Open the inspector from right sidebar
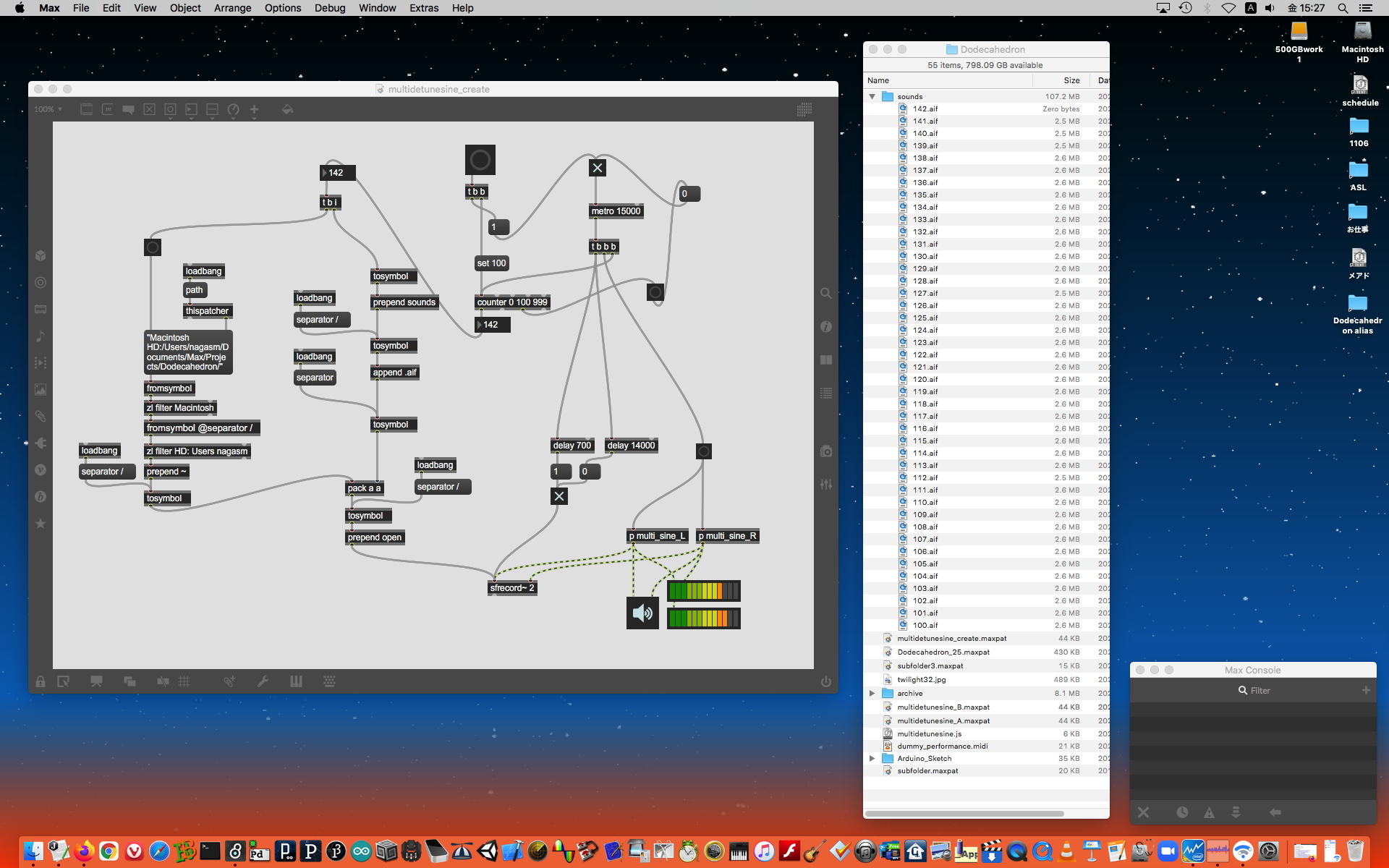The image size is (1389, 868). tap(825, 327)
